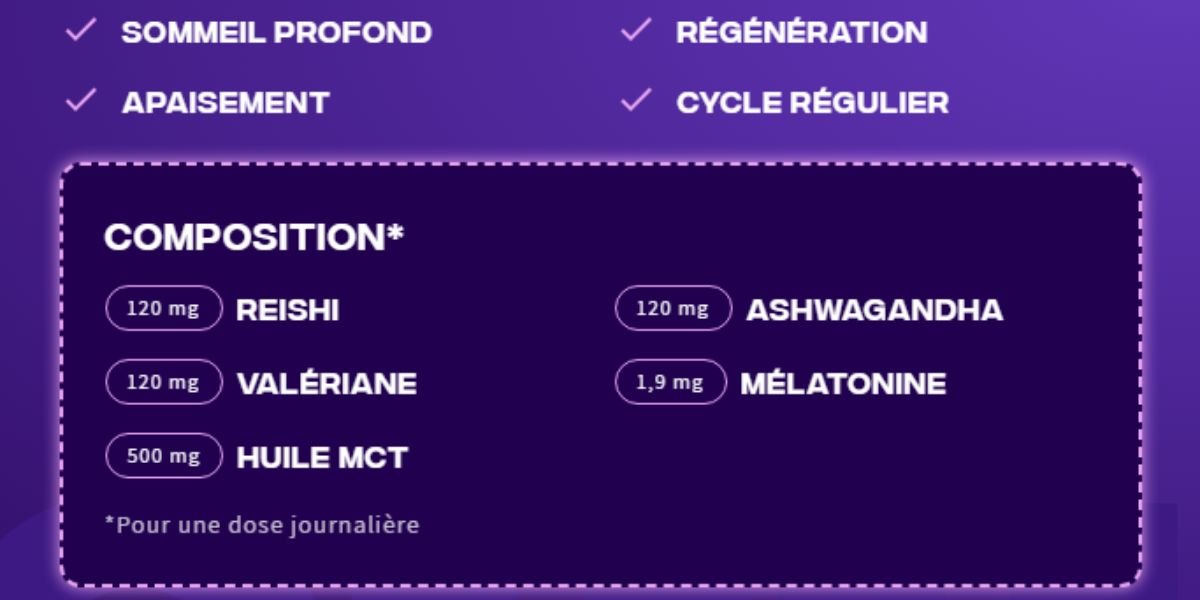Screen dimensions: 1200x600
Task: Click the 500 mg badge for Huile MCT
Action: [x=164, y=456]
